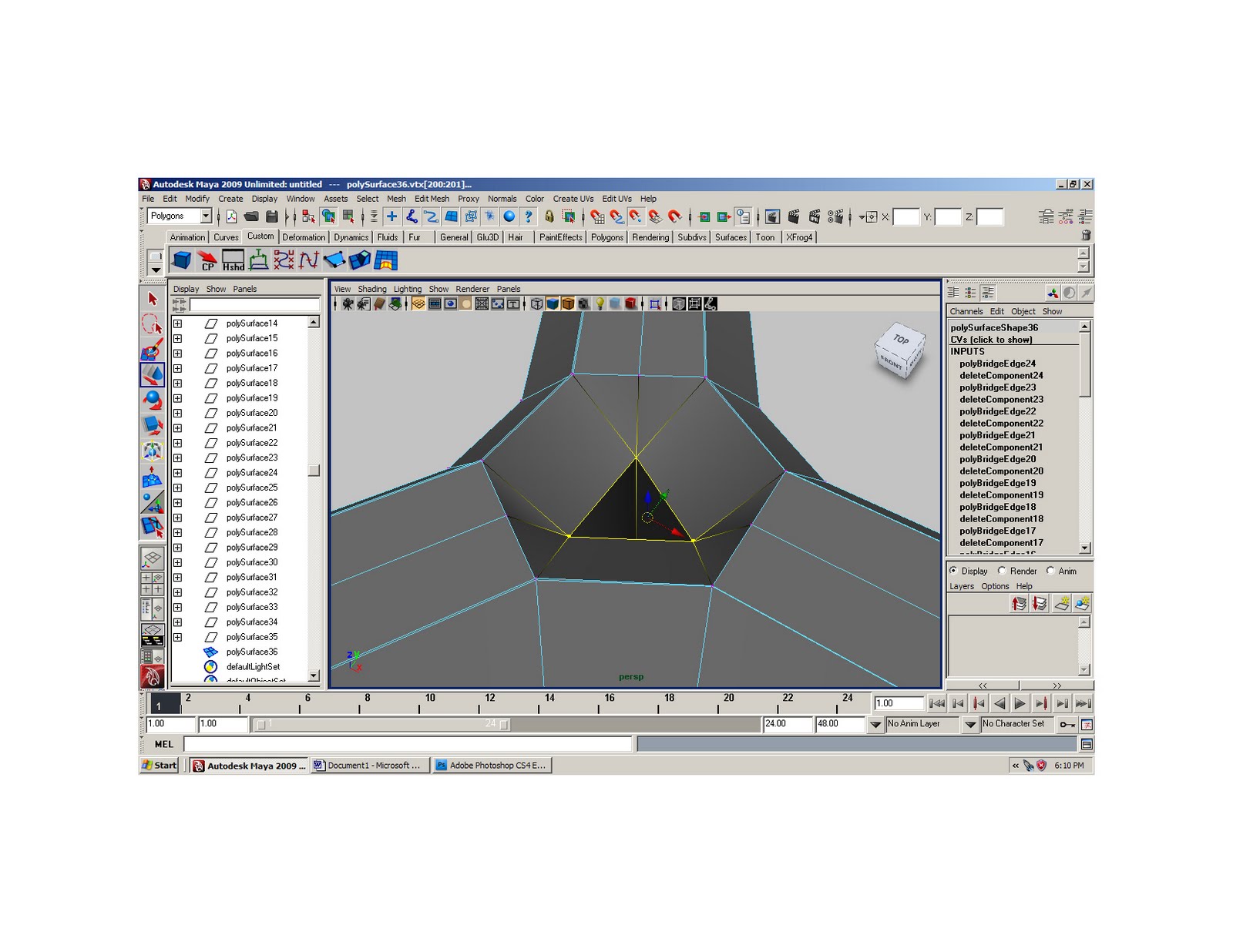Pick the Rotate tool with sphere icon
1233x952 pixels.
[x=152, y=401]
